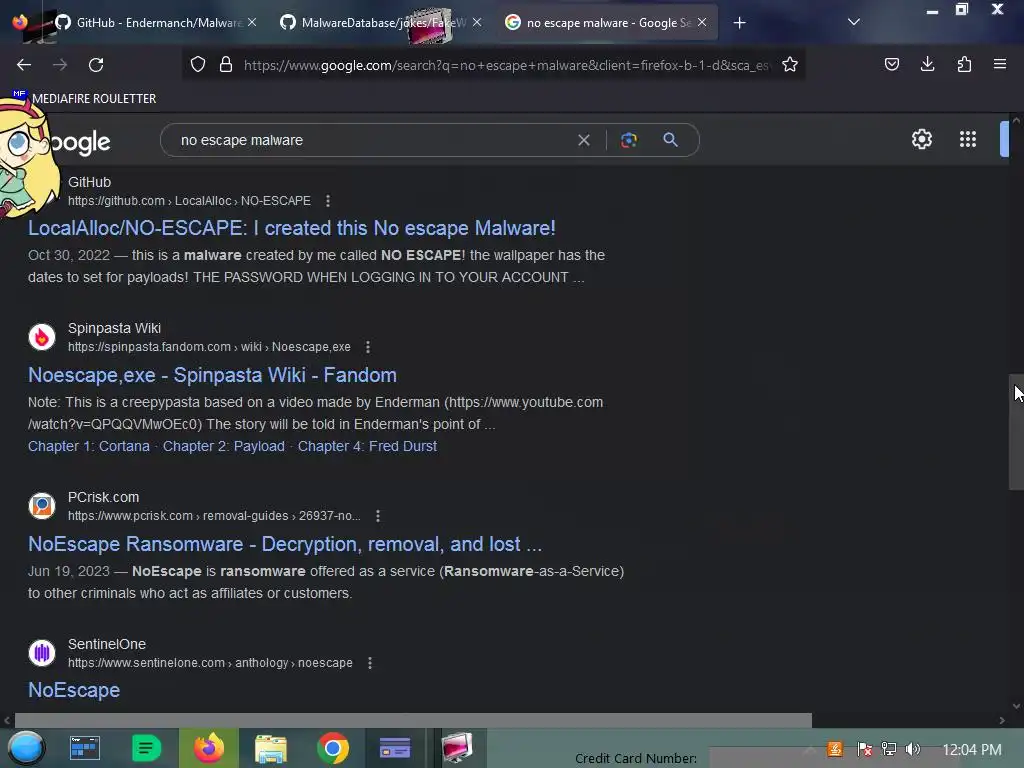Open the Firefox hamburger menu
Screen dimensions: 1024x768
click(999, 64)
